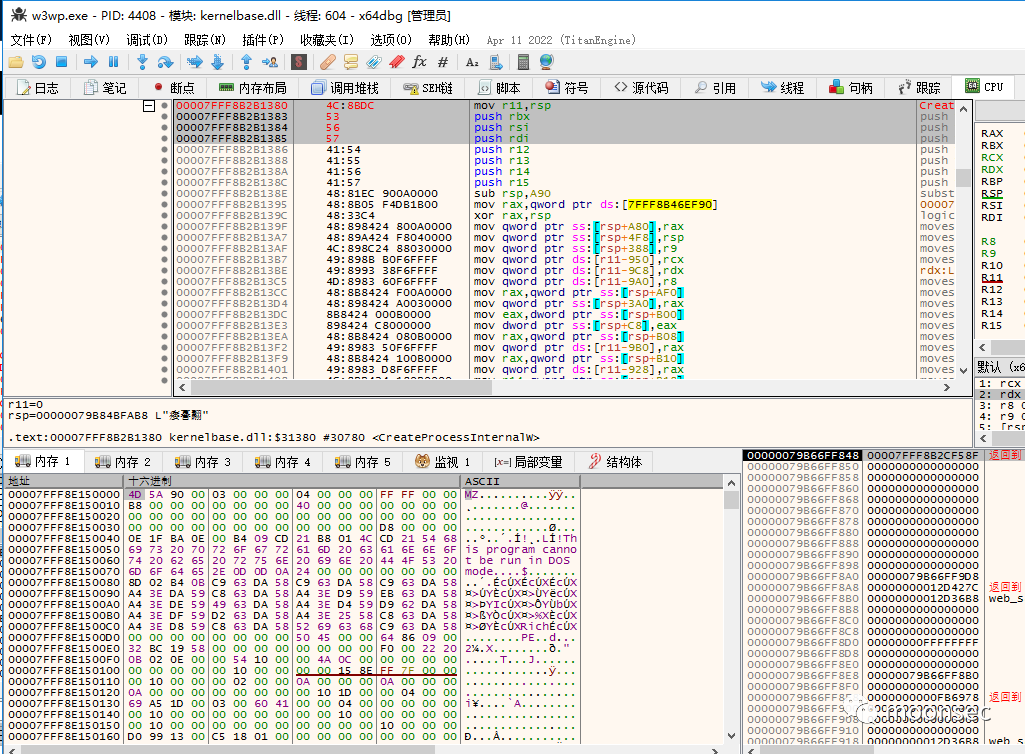Viewport: 1025px width, 754px height.
Task: Toggle breakpoint dot at address 00007FFF8B2B1386
Action: pyautogui.click(x=165, y=150)
